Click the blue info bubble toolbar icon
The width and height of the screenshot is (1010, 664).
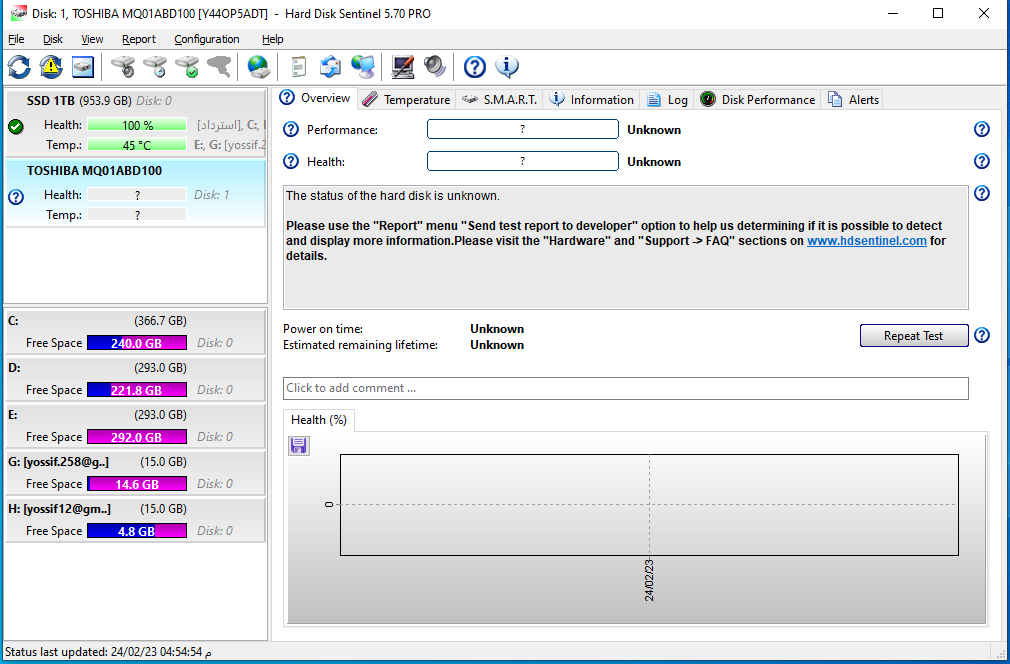[507, 66]
